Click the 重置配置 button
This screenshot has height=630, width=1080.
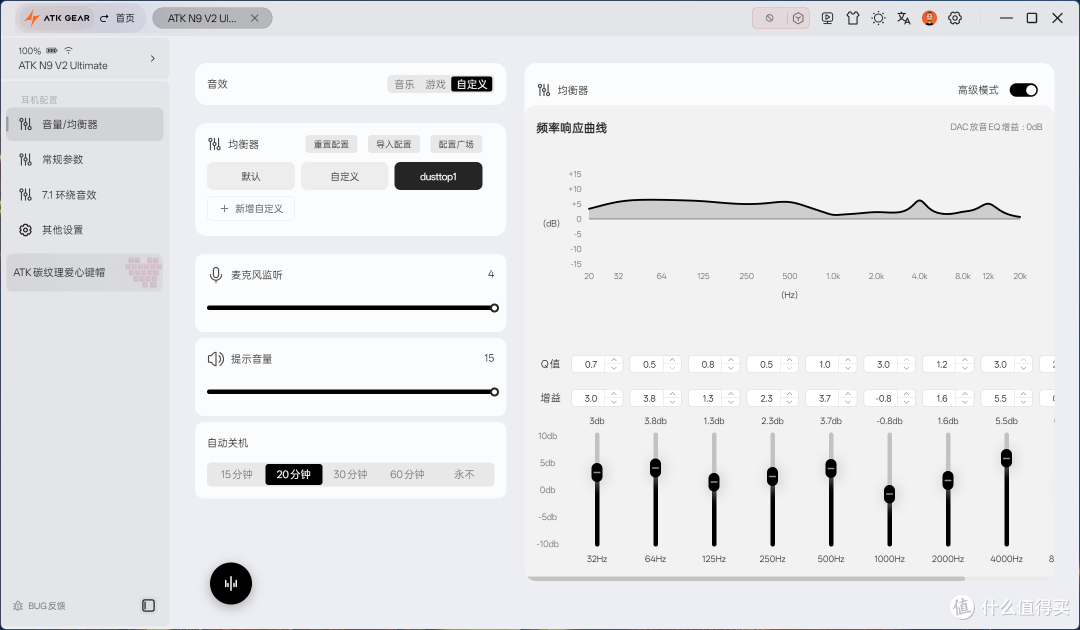(x=331, y=144)
